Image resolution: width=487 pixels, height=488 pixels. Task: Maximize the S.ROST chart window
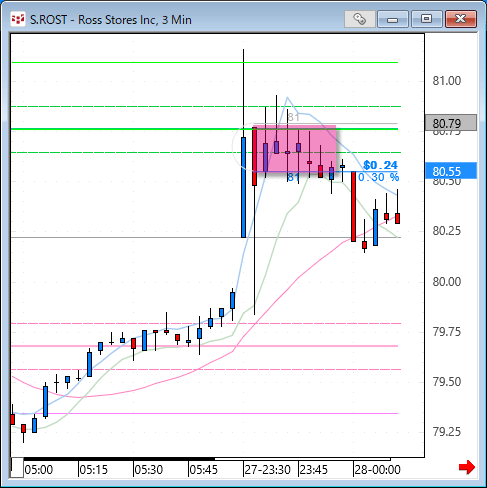pyautogui.click(x=426, y=19)
